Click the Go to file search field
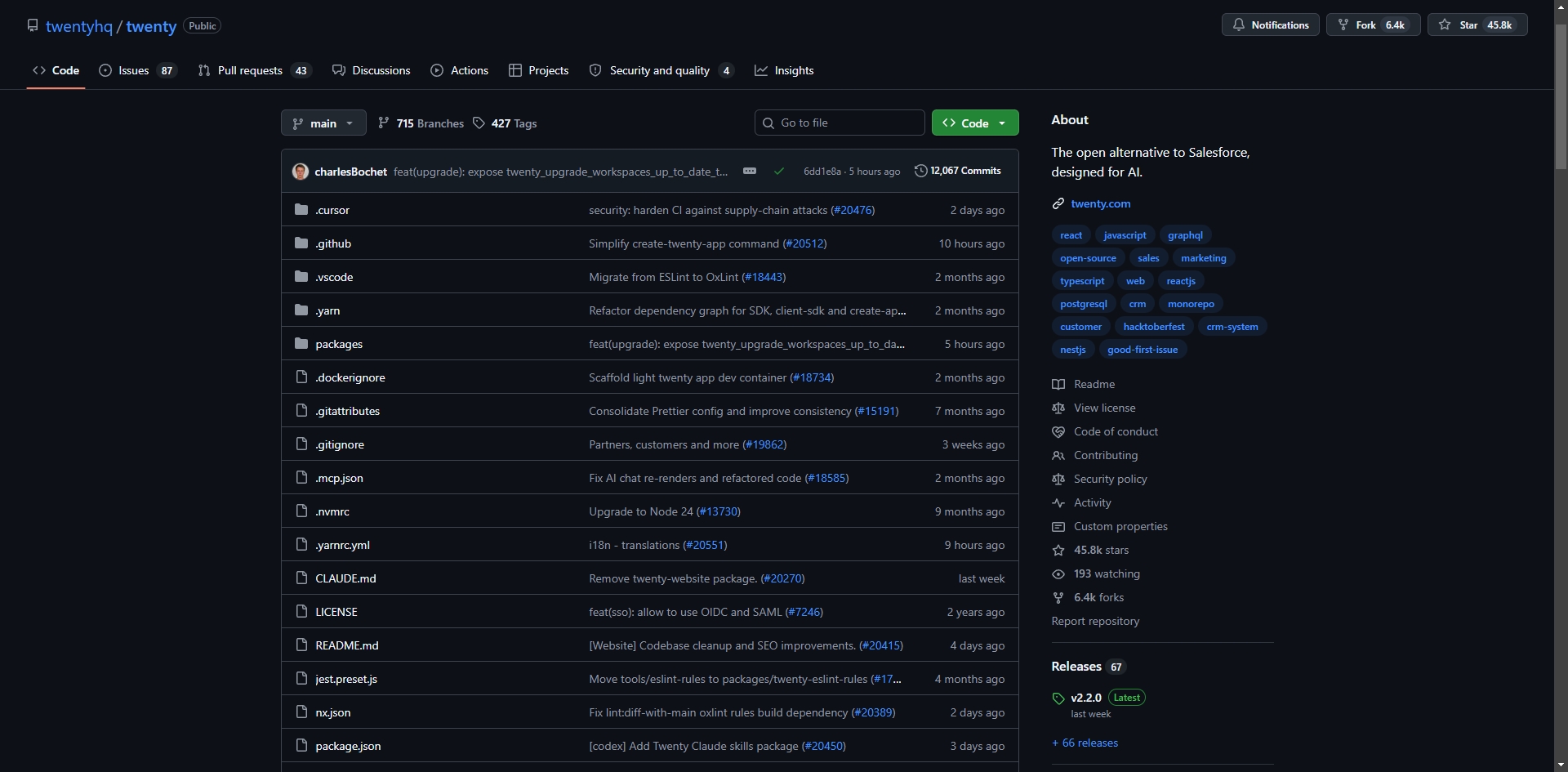1568x772 pixels. [x=840, y=123]
